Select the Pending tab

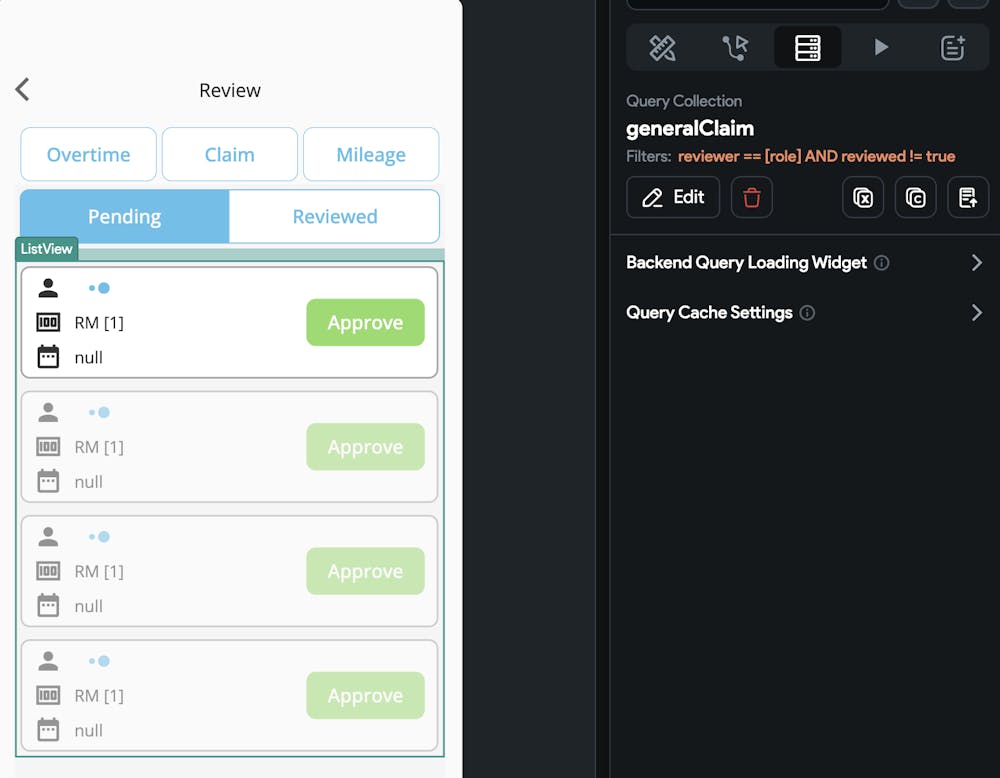coord(124,216)
